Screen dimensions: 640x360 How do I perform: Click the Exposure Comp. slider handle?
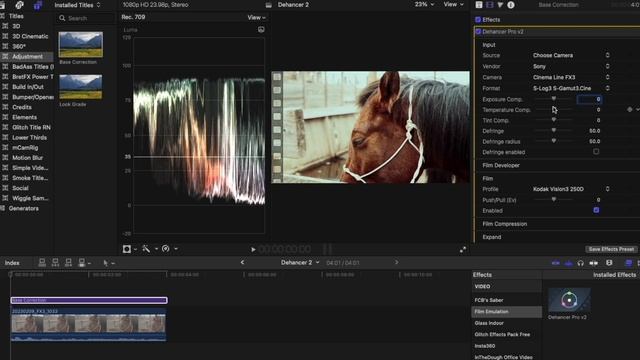[x=553, y=99]
